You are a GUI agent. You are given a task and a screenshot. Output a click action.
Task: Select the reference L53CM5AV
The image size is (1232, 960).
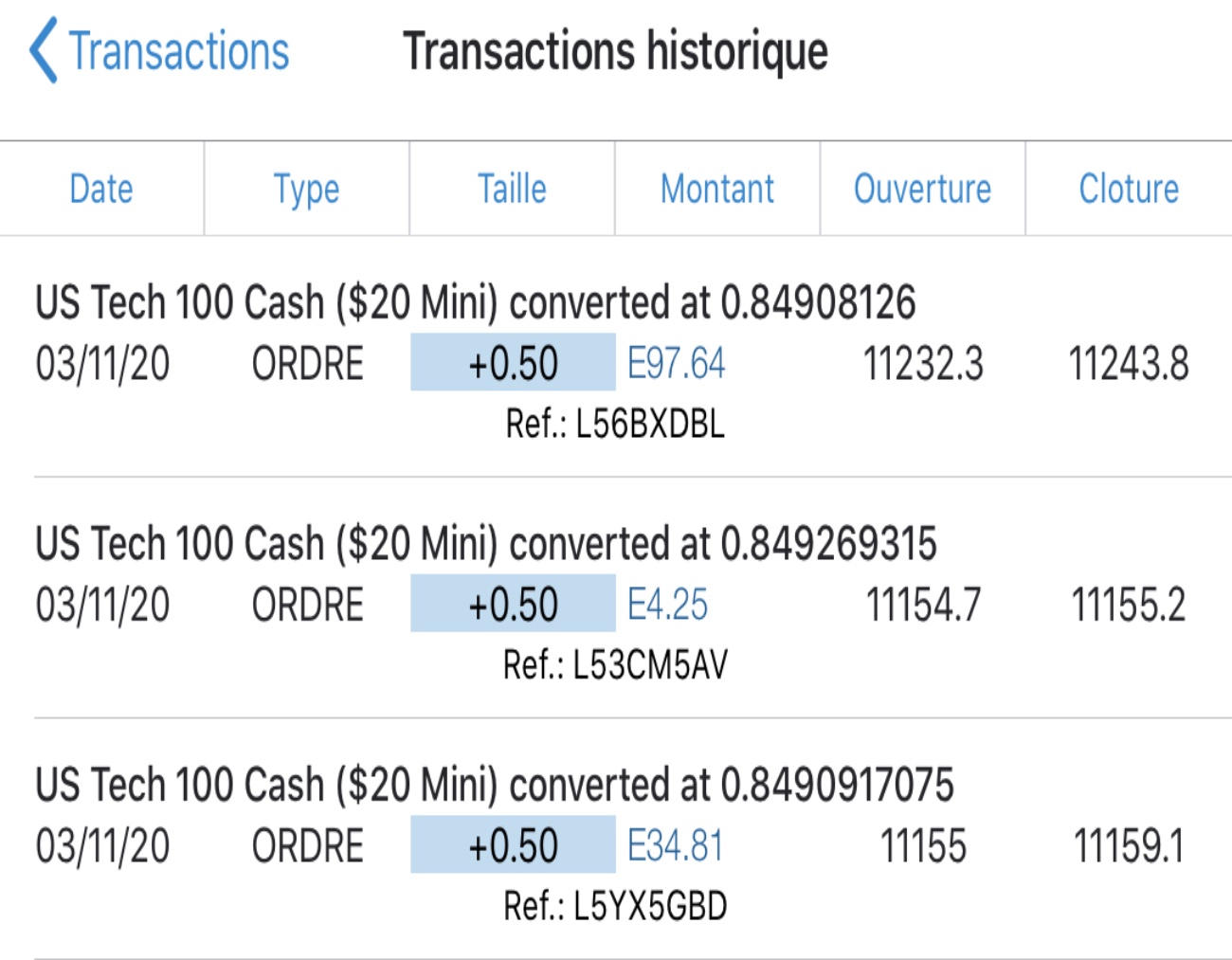[x=615, y=665]
